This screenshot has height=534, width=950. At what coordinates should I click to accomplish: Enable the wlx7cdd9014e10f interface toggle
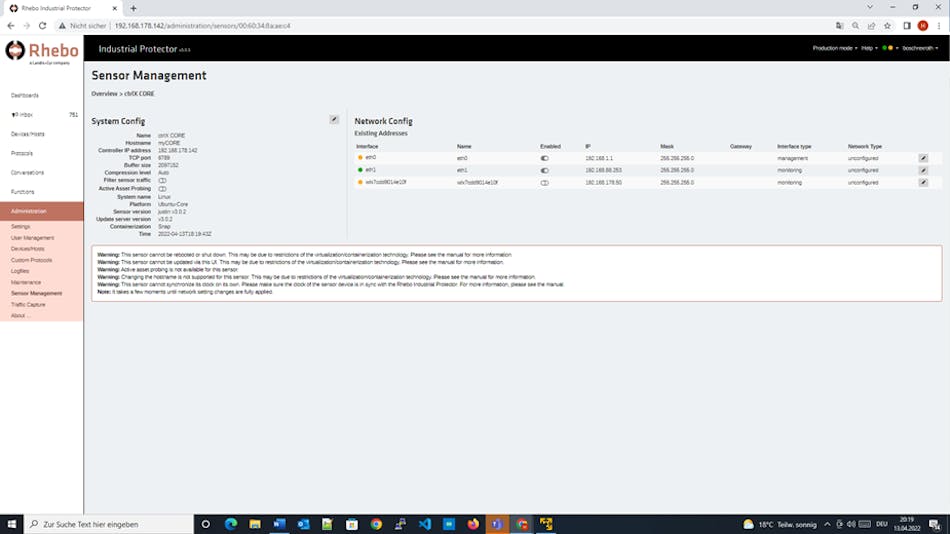coord(544,182)
